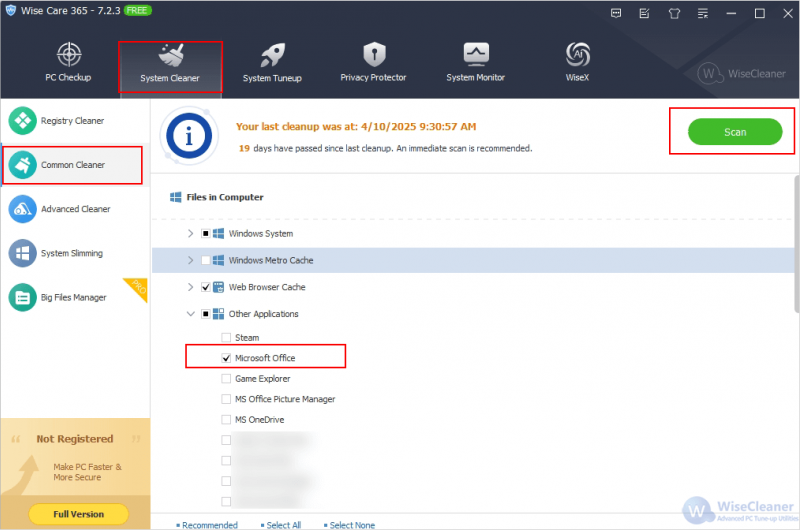Screen dimensions: 800x530
Task: Expand the Windows System group
Action: coord(191,234)
